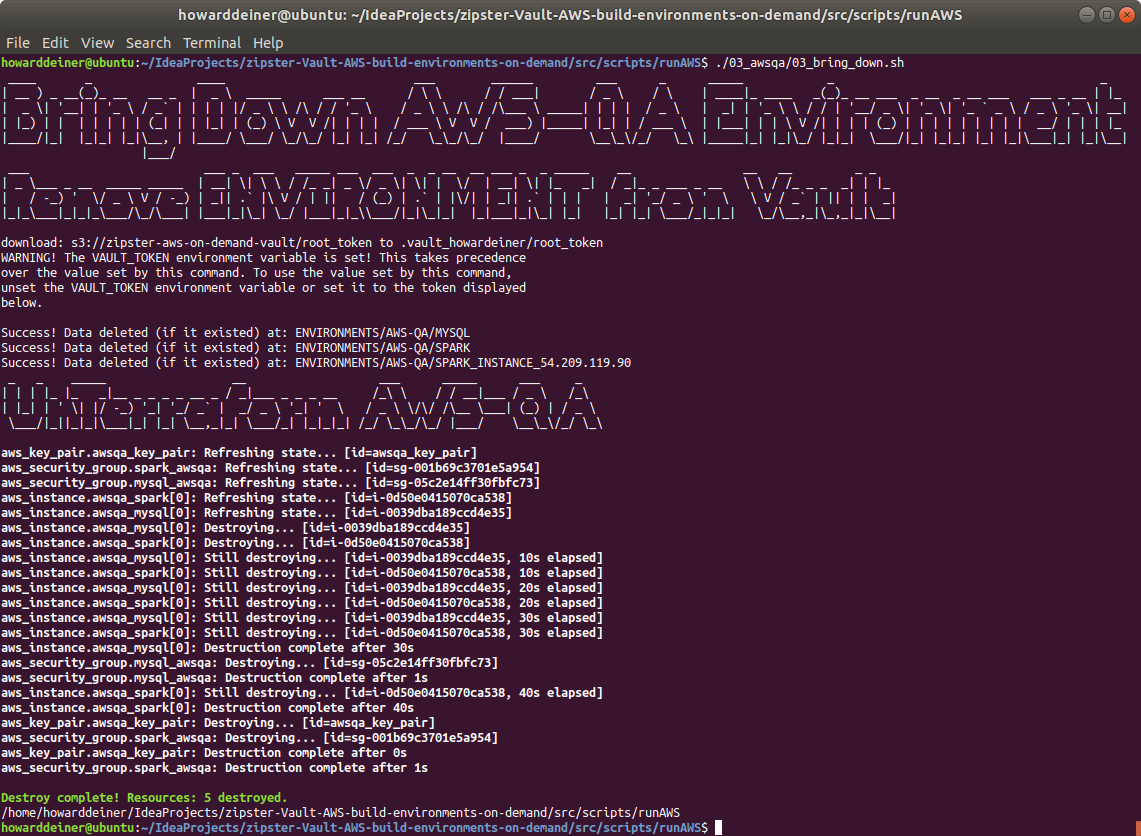Close the terminal window
The image size is (1141, 836).
coord(1127,15)
